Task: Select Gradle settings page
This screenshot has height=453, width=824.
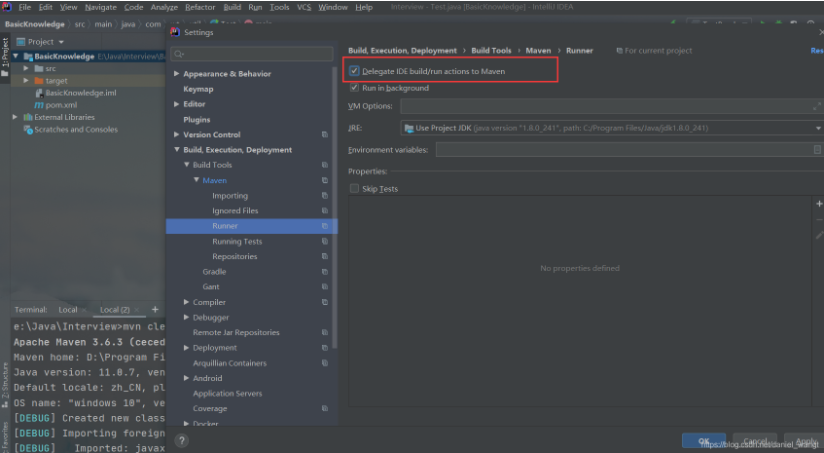Action: (x=214, y=272)
